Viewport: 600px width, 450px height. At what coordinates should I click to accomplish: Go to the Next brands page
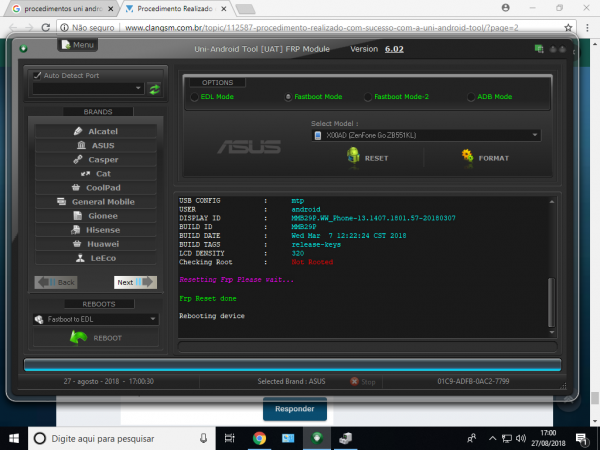pyautogui.click(x=135, y=282)
